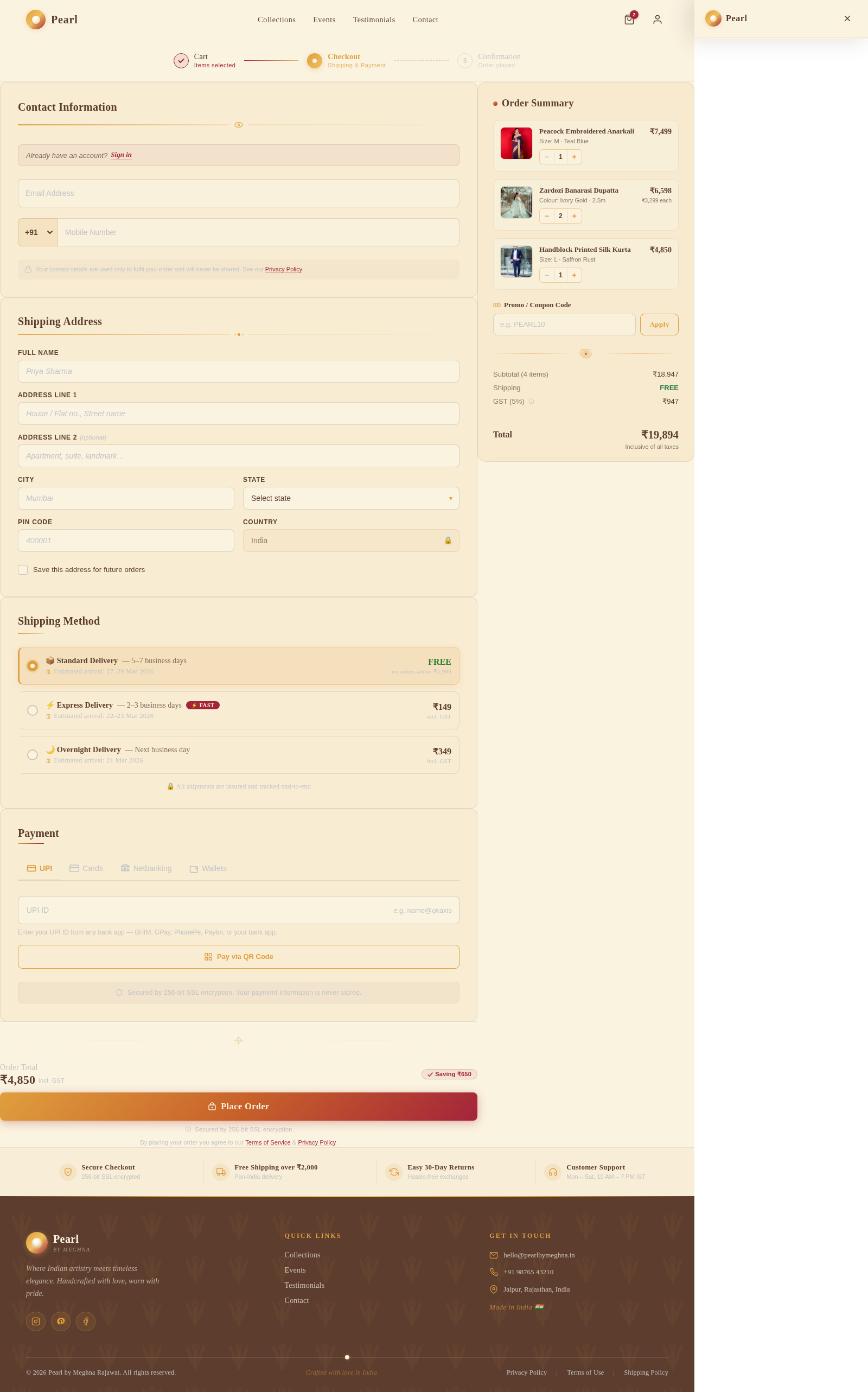The width and height of the screenshot is (868, 1392).
Task: Click the email envelope icon beside hello@pearlbymeghna.in
Action: point(493,1255)
